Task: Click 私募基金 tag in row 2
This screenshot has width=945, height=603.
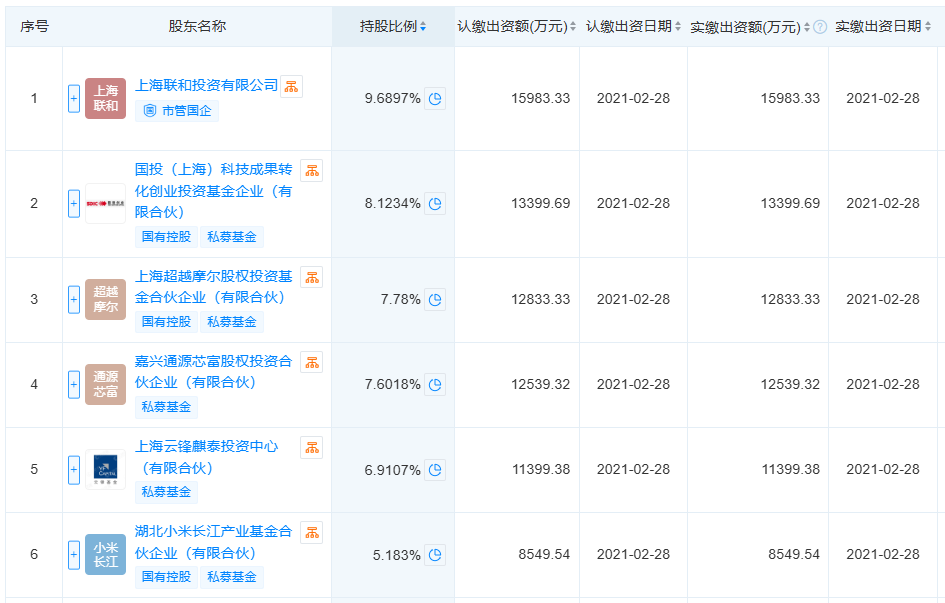Action: [x=232, y=237]
